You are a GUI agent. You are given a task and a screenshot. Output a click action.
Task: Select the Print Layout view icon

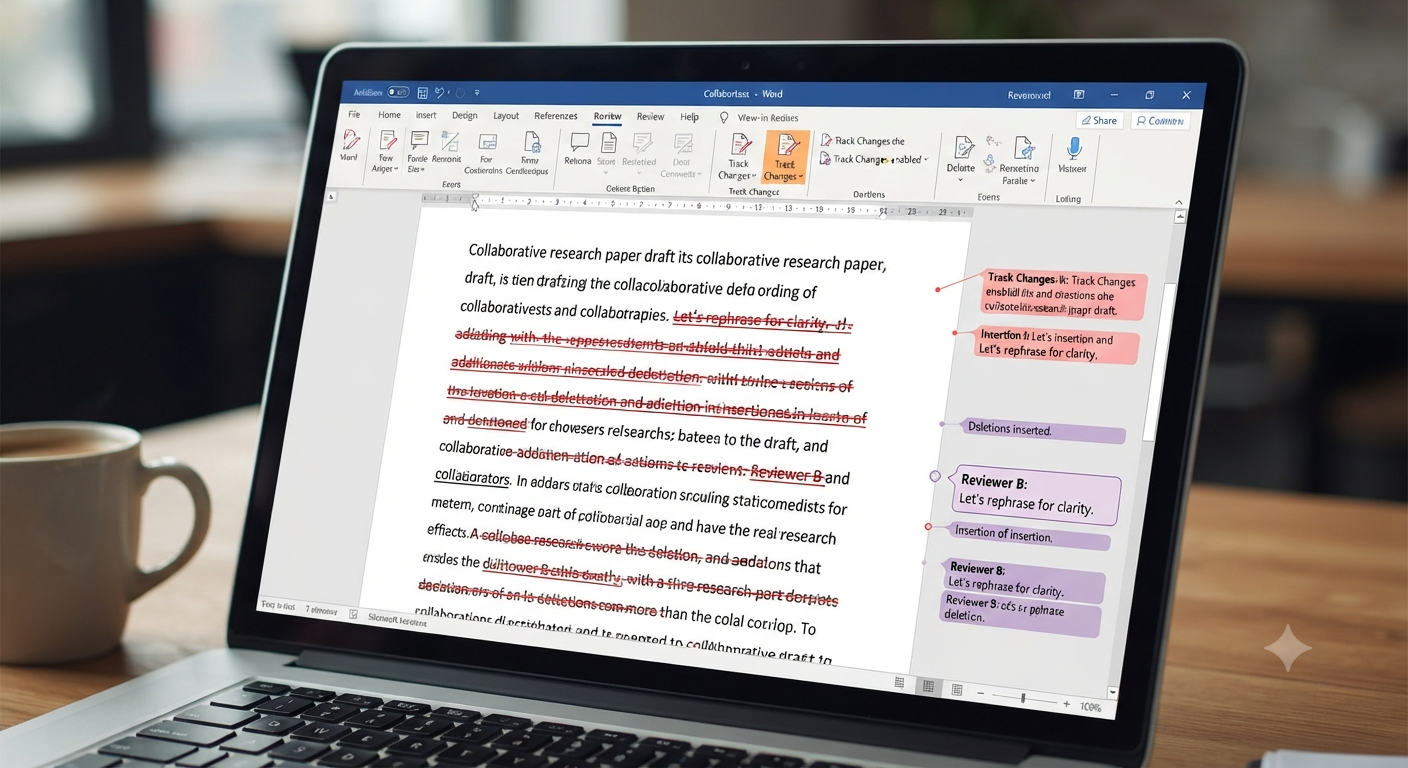point(928,686)
